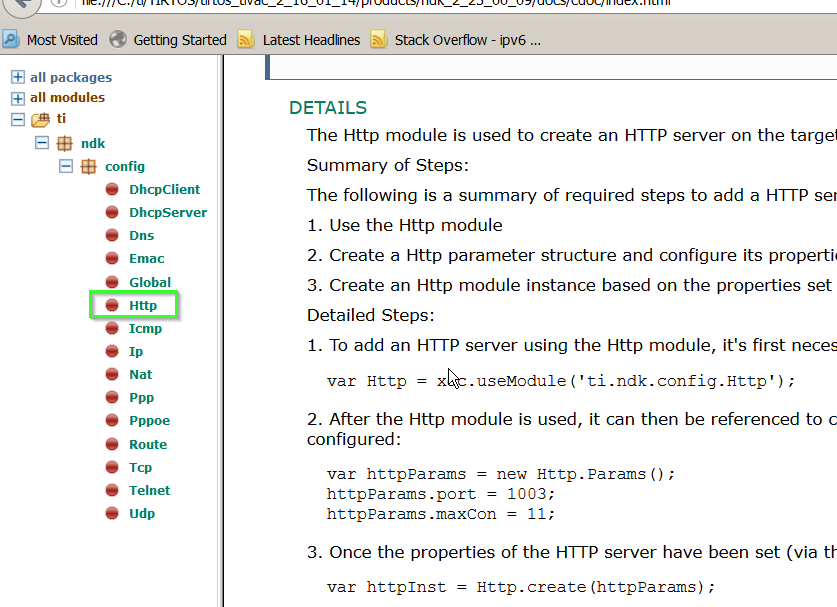This screenshot has width=837, height=607.
Task: Open the Getting Started bookmark
Action: pyautogui.click(x=180, y=40)
